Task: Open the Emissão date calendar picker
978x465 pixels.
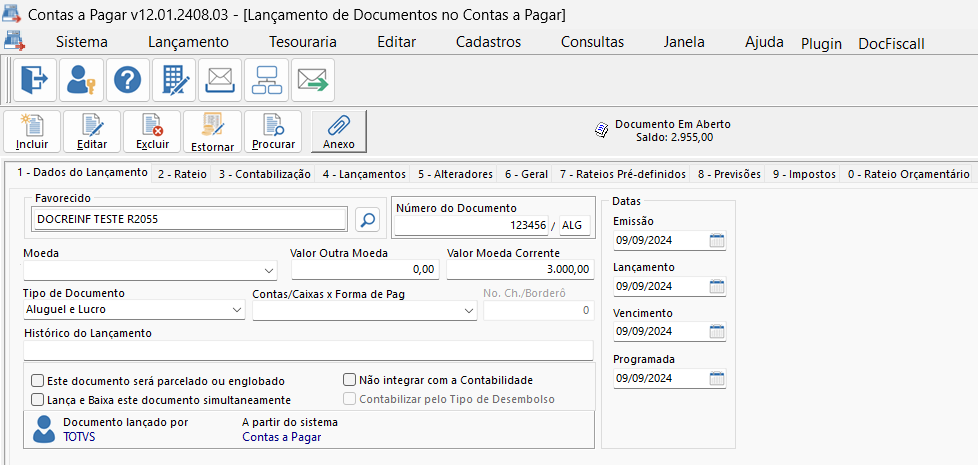Action: click(x=716, y=240)
